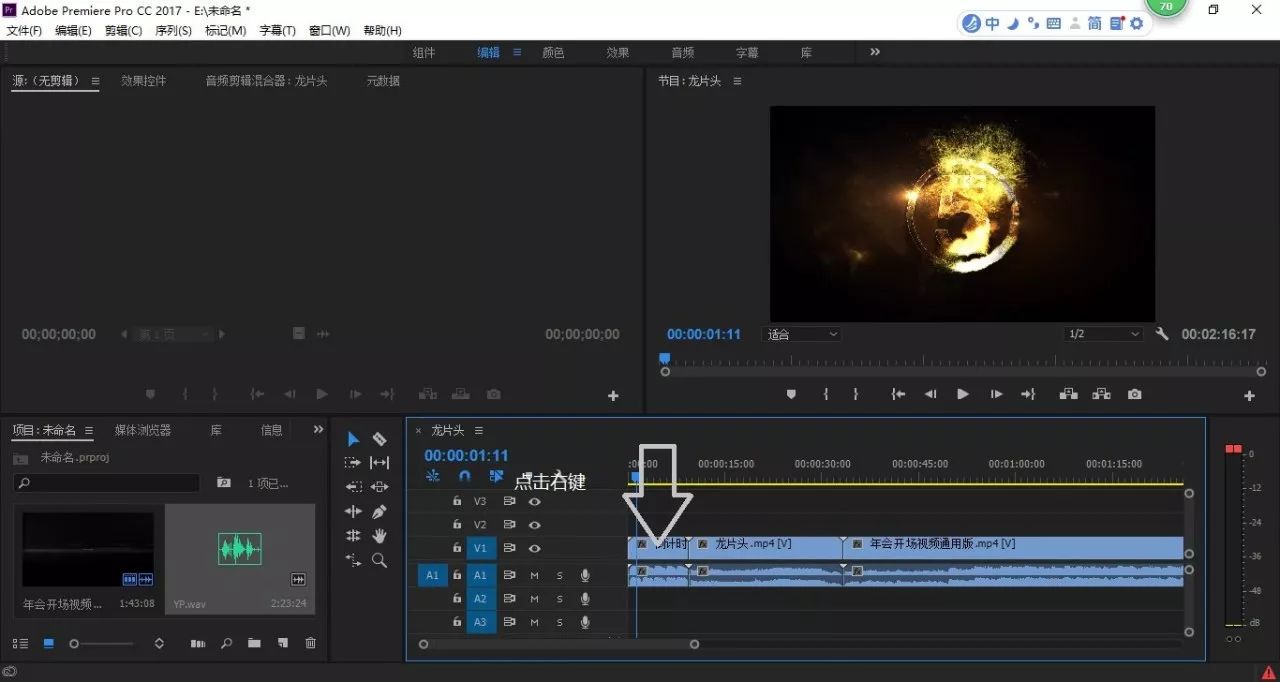Open the source panel menu
Screen dimensions: 1280x682
(x=96, y=81)
